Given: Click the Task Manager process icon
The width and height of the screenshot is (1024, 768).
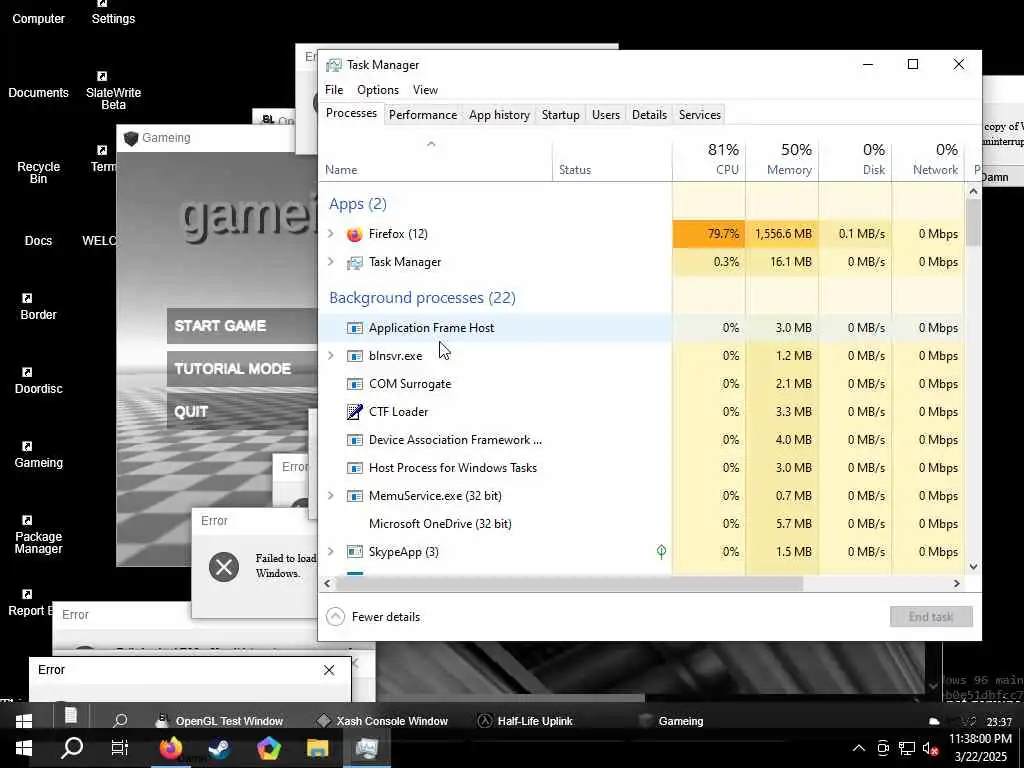Looking at the screenshot, I should [355, 262].
